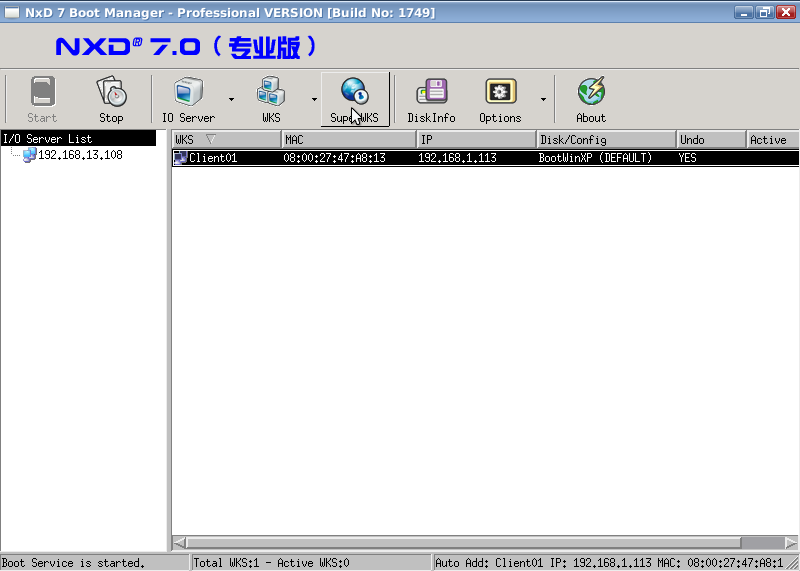Screen dimensions: 800x571
Task: Click IP 192.168.1.113 in the Client01 row
Action: [x=457, y=158]
